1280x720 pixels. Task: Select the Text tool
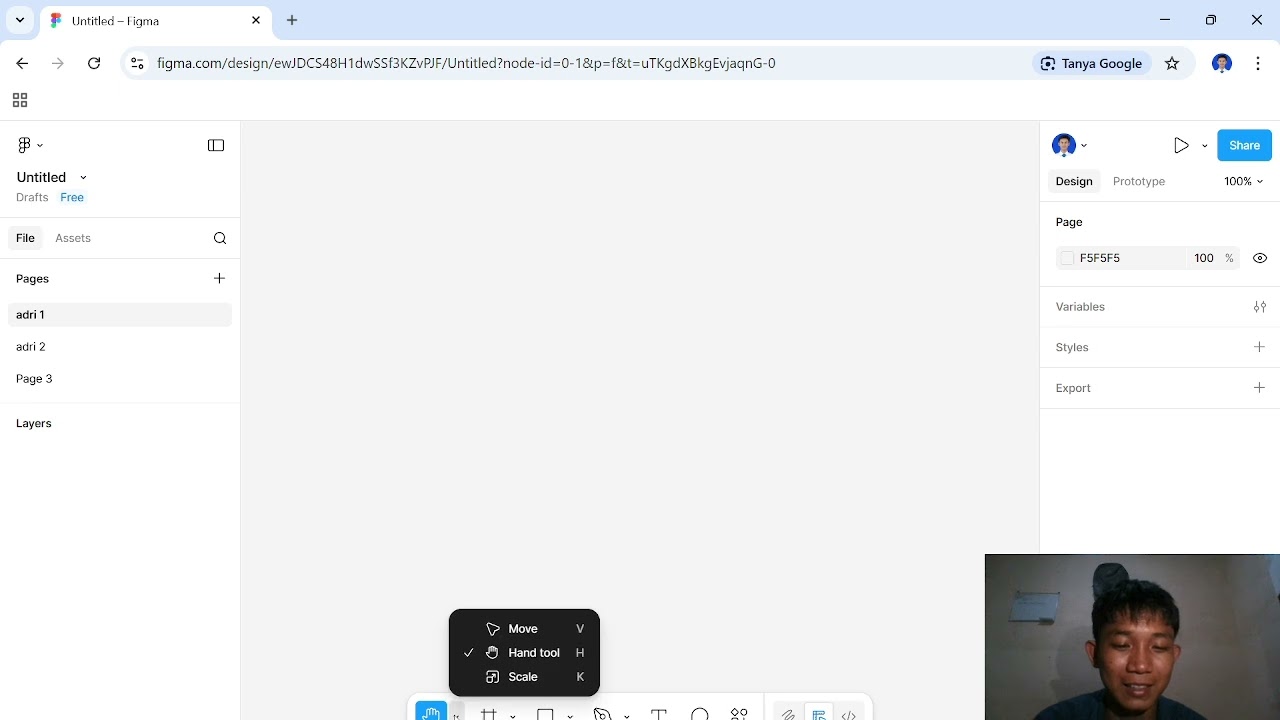point(659,714)
